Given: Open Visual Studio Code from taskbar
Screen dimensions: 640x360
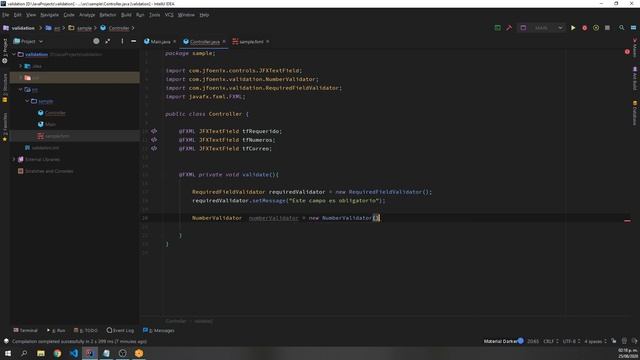Looking at the screenshot, I should [74, 353].
